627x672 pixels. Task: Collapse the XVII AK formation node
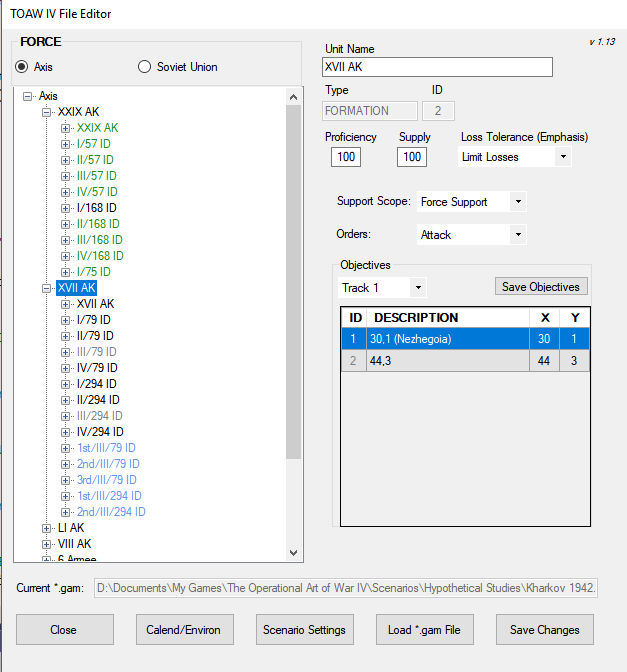tap(46, 288)
